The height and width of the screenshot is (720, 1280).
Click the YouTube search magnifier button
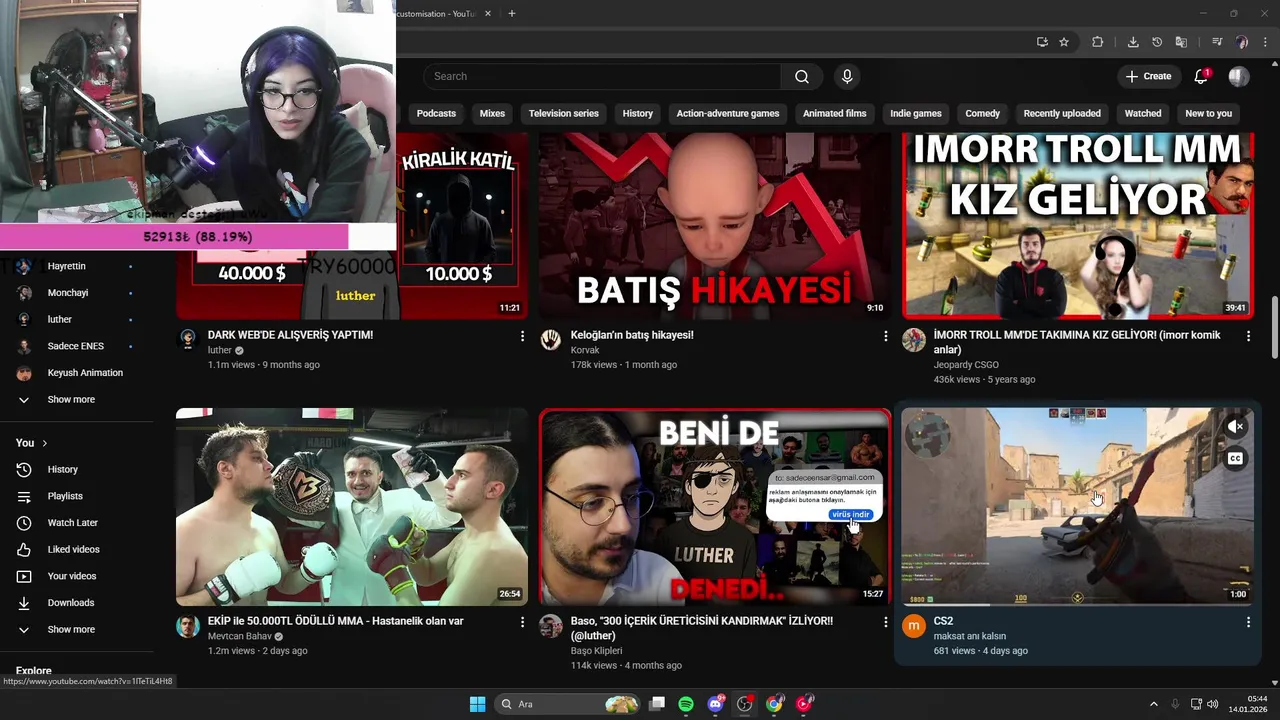pyautogui.click(x=802, y=76)
